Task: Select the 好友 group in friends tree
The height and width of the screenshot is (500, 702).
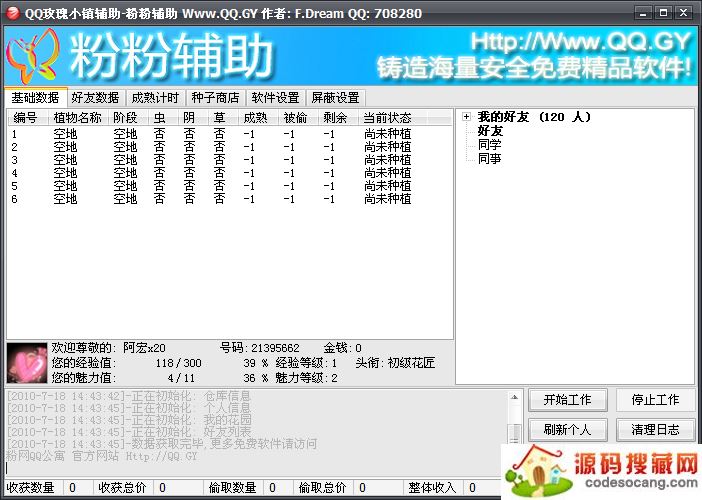Action: point(490,131)
